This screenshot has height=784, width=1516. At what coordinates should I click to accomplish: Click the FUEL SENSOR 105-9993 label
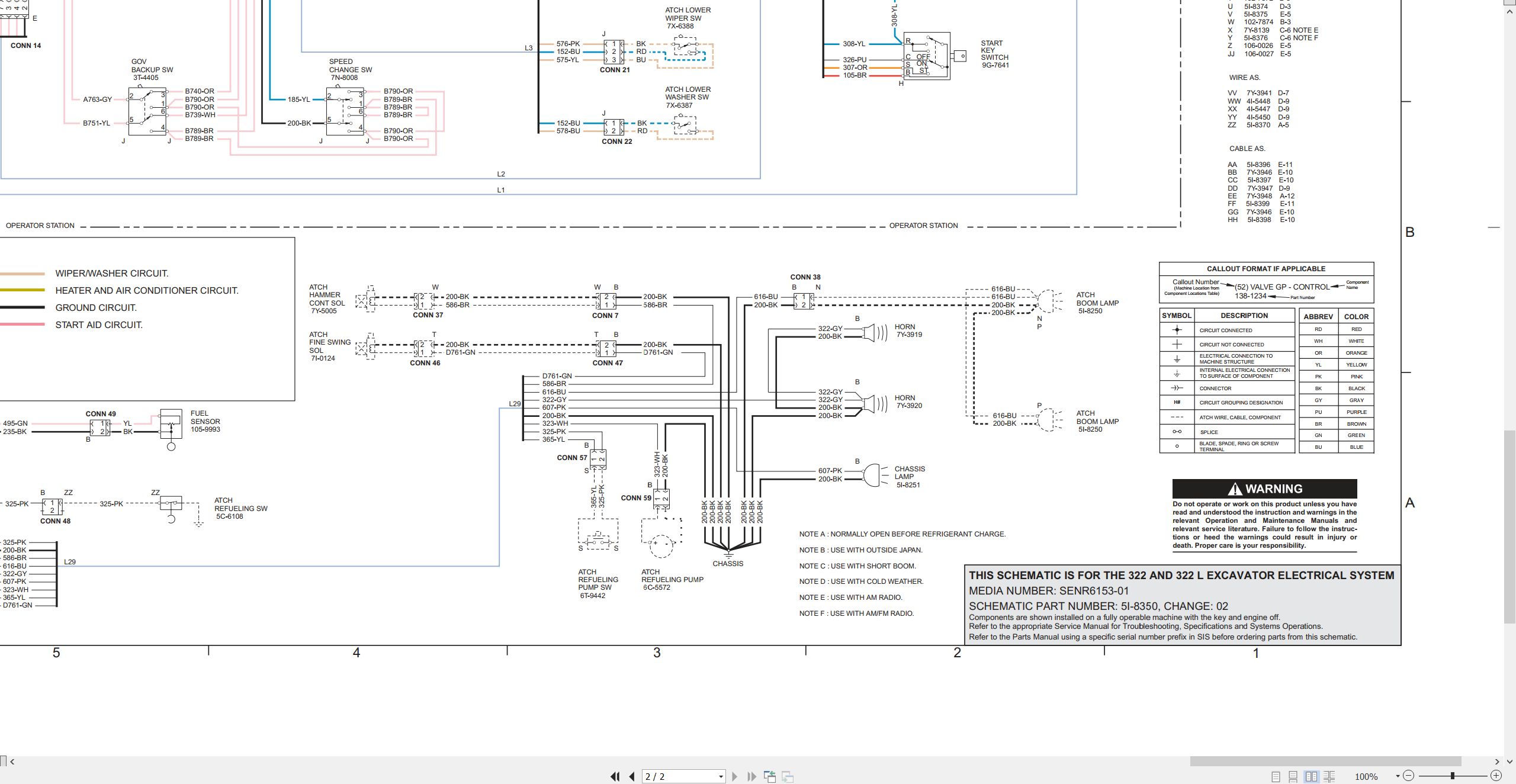click(x=205, y=421)
